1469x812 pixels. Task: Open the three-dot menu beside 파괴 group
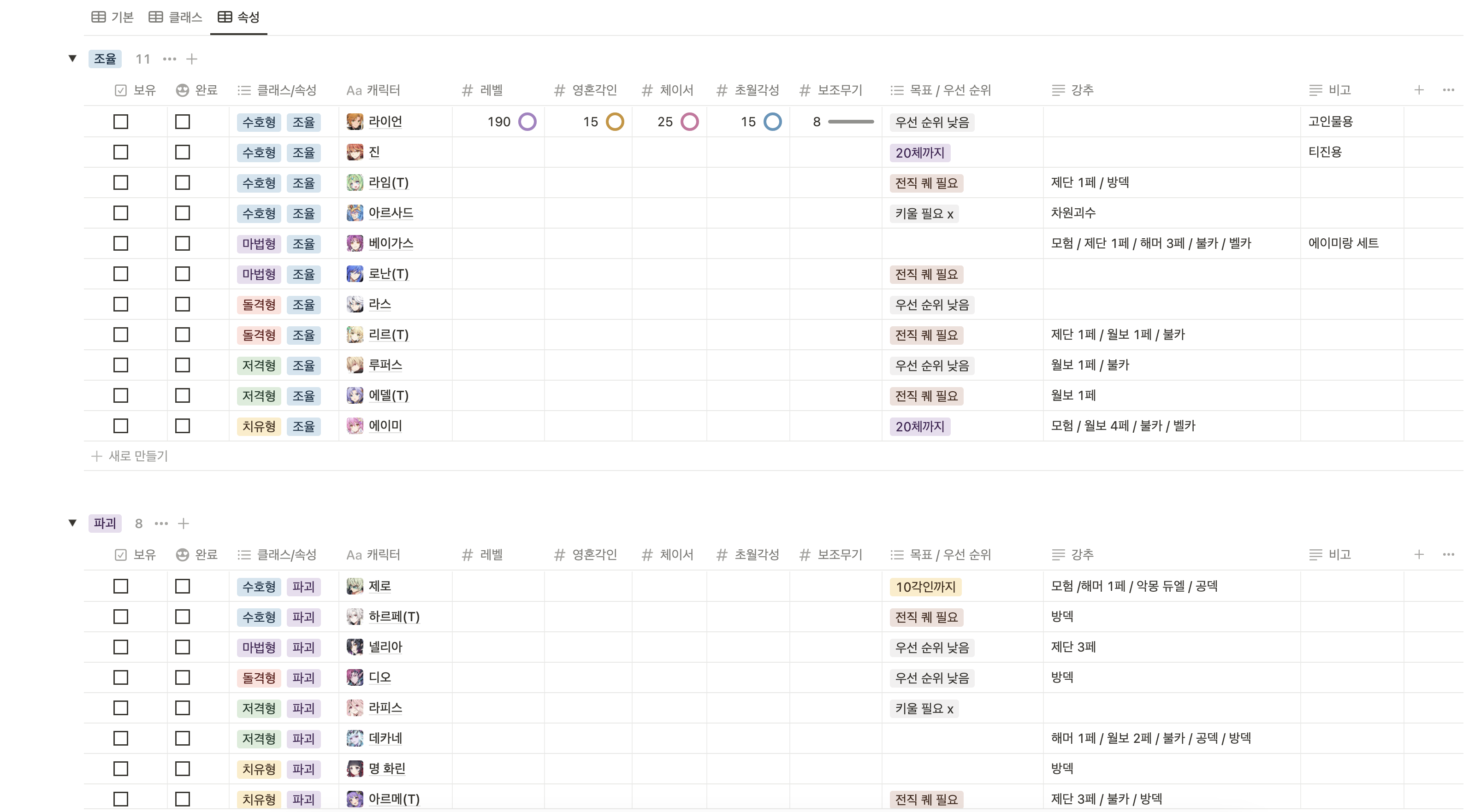161,523
